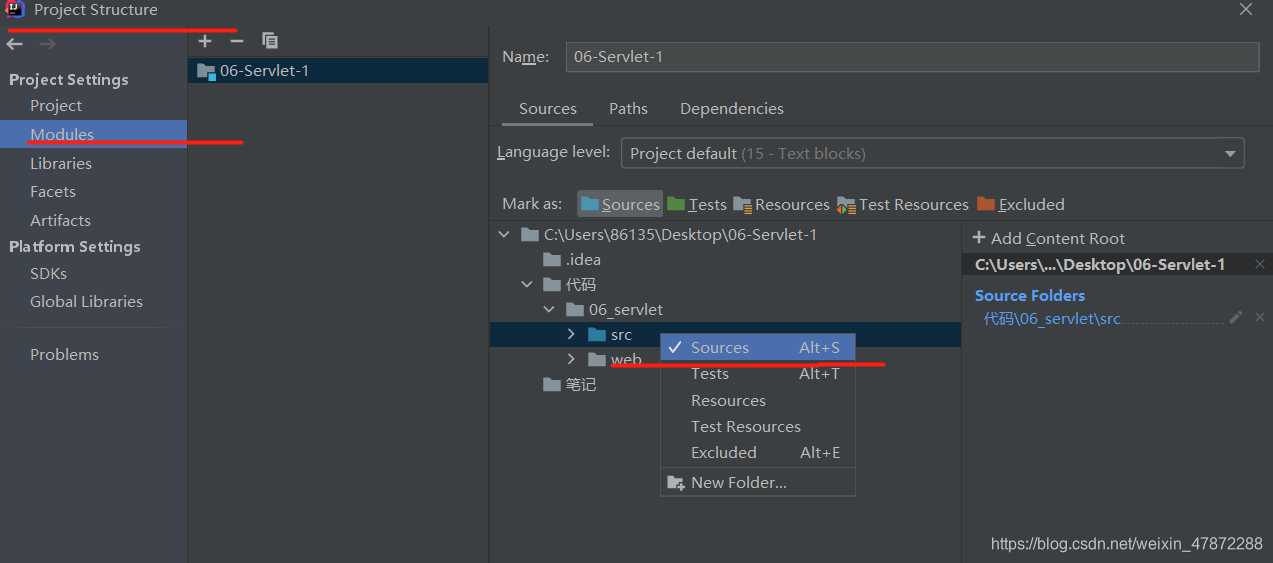Screen dimensions: 1273x563
Task: Expand the src folder node
Action: point(571,334)
